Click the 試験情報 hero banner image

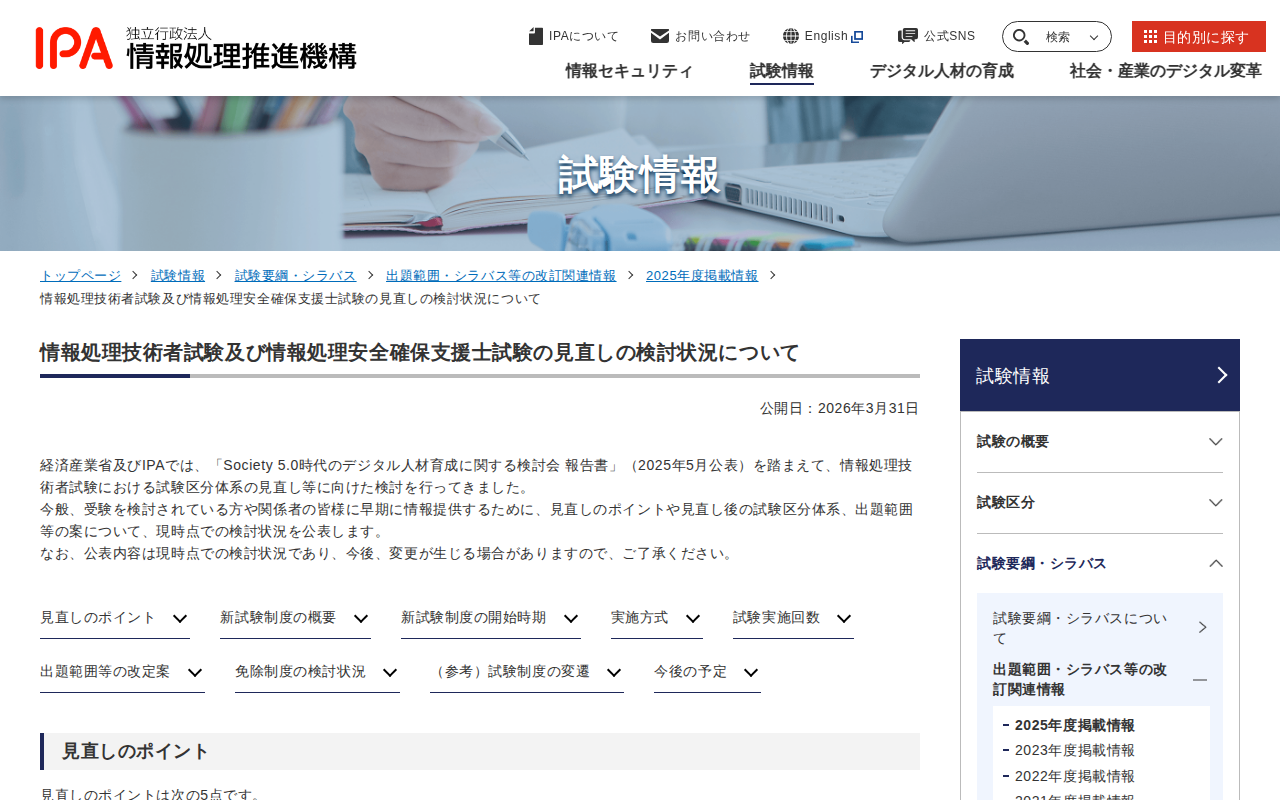coord(640,174)
